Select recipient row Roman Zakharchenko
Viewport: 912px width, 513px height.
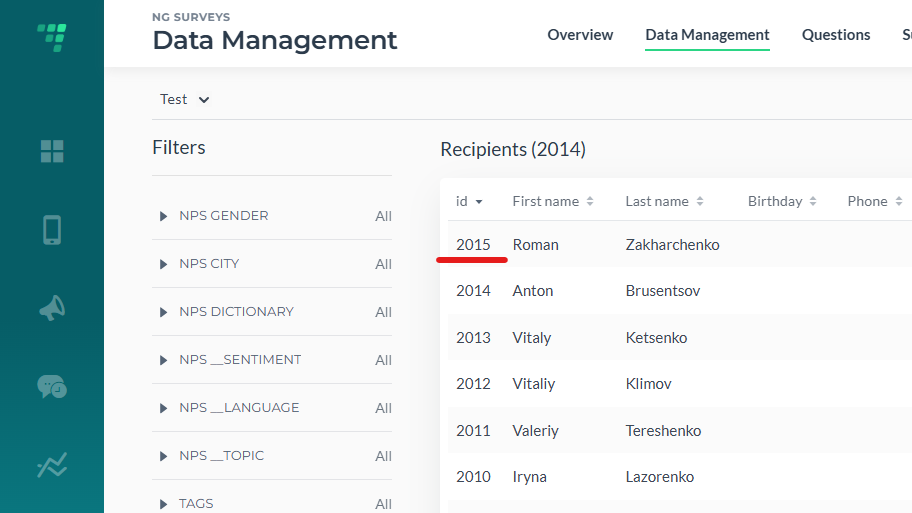click(x=679, y=245)
